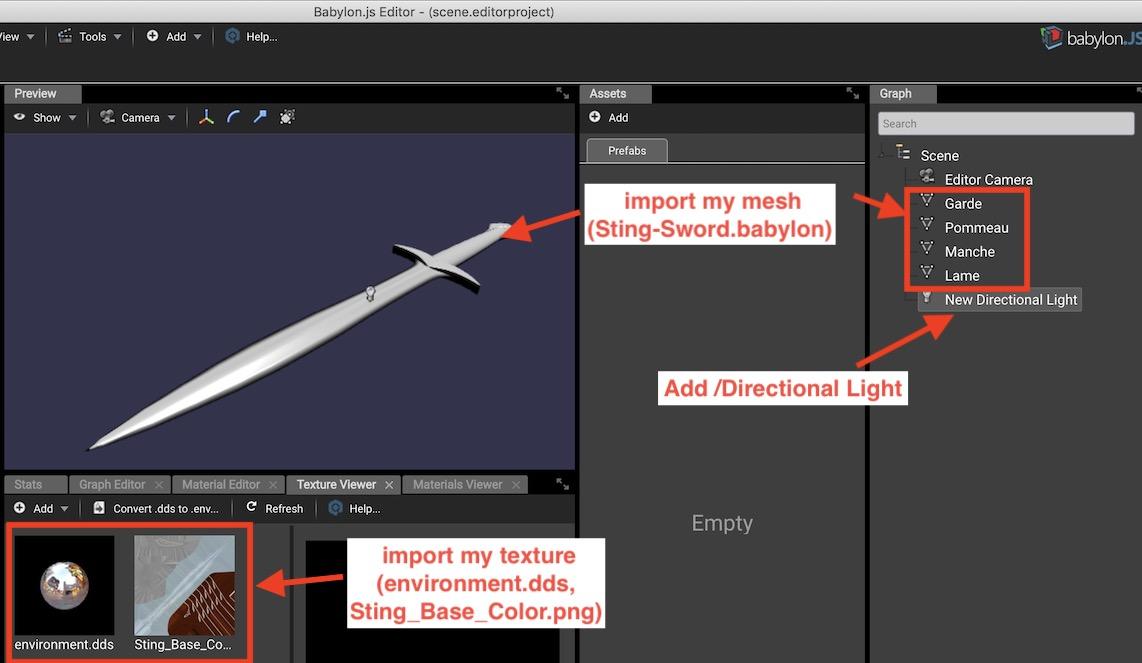Refresh the texture list
The height and width of the screenshot is (663, 1142).
[x=275, y=509]
